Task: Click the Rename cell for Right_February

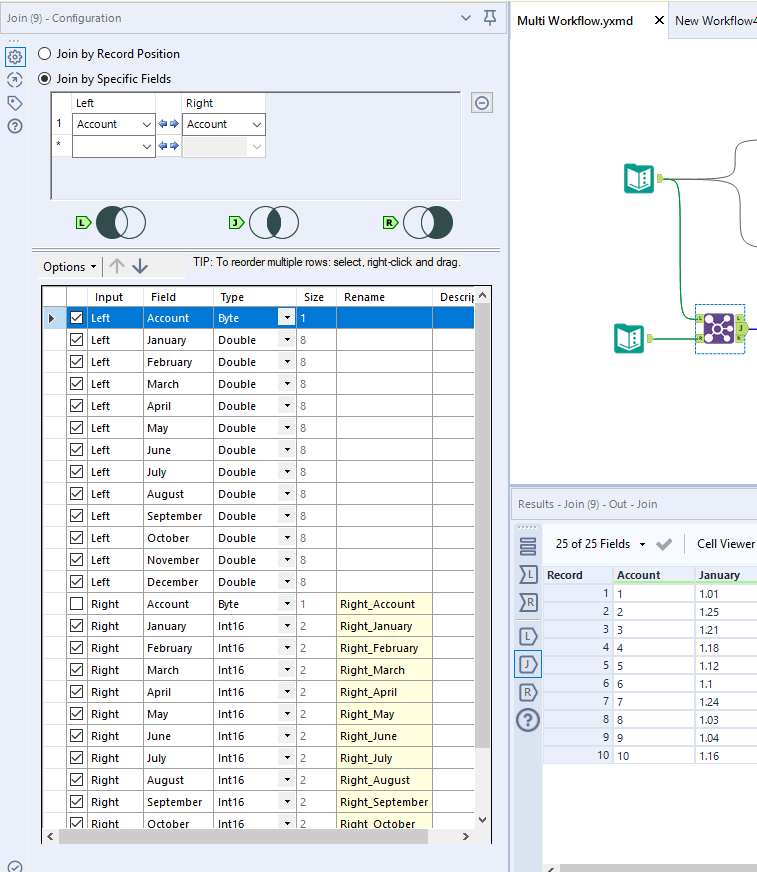Action: [x=384, y=648]
